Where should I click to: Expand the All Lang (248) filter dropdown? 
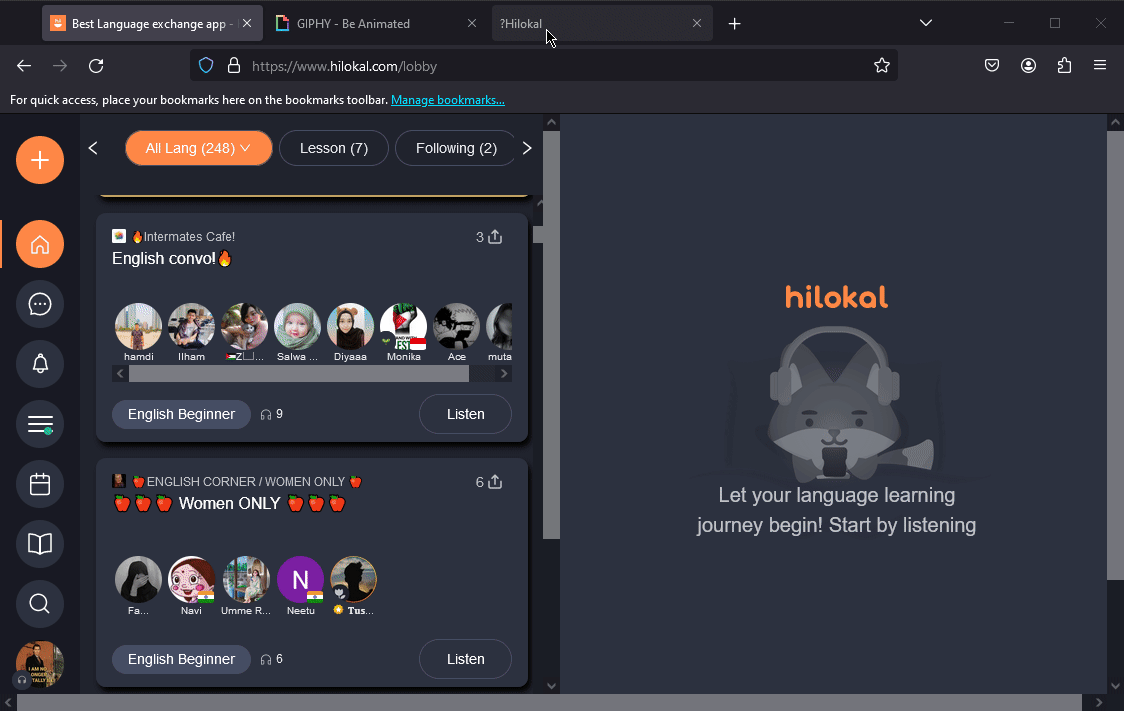(199, 148)
